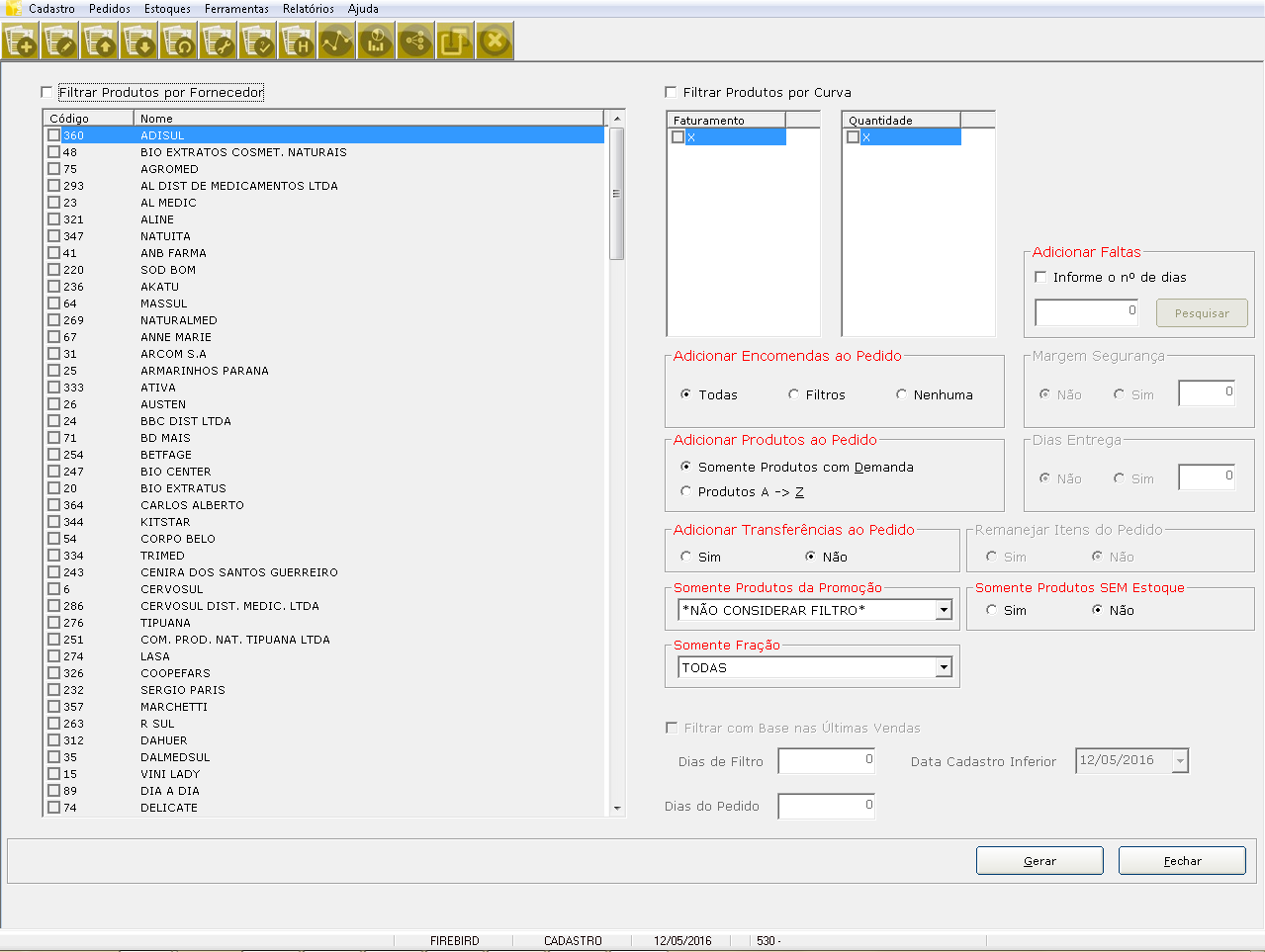Open the pie and bar chart icon
Viewport: 1265px width, 952px height.
(x=376, y=42)
